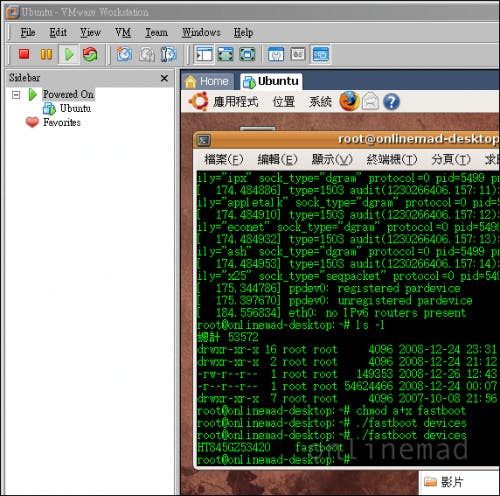Viewport: 500px width, 496px height.
Task: Click the Suspend (pause) toolbar button
Action: point(46,54)
